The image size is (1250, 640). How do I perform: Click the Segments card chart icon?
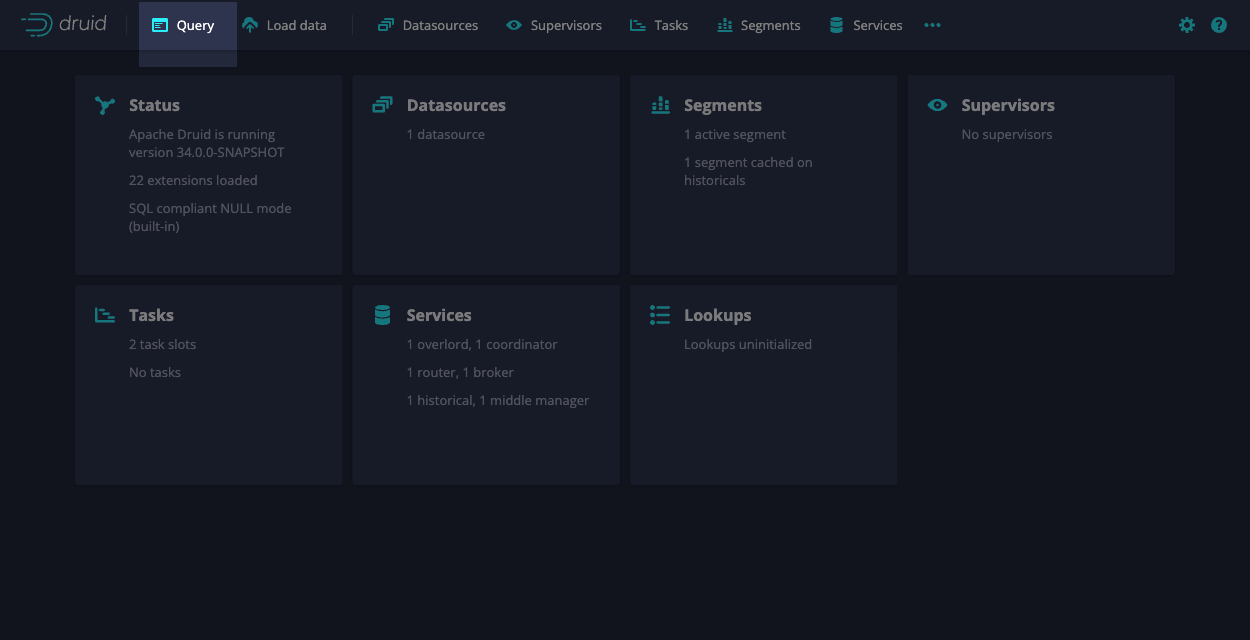click(x=660, y=105)
